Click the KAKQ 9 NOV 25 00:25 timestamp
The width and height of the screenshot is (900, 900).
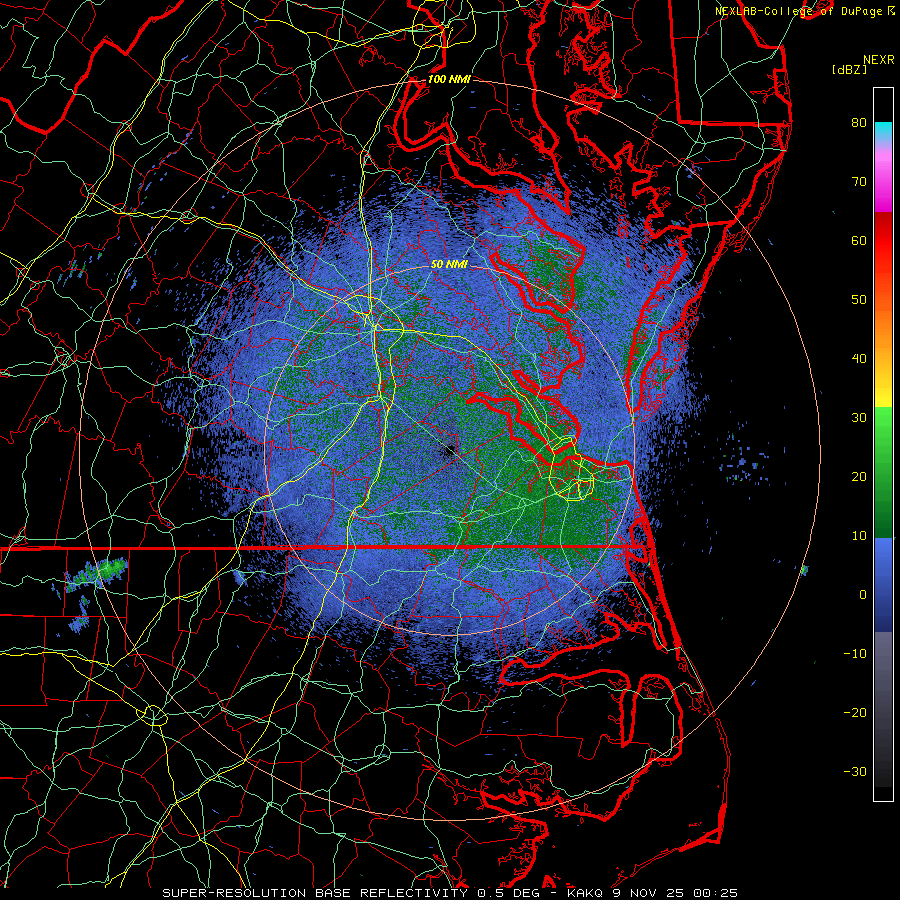(652, 893)
